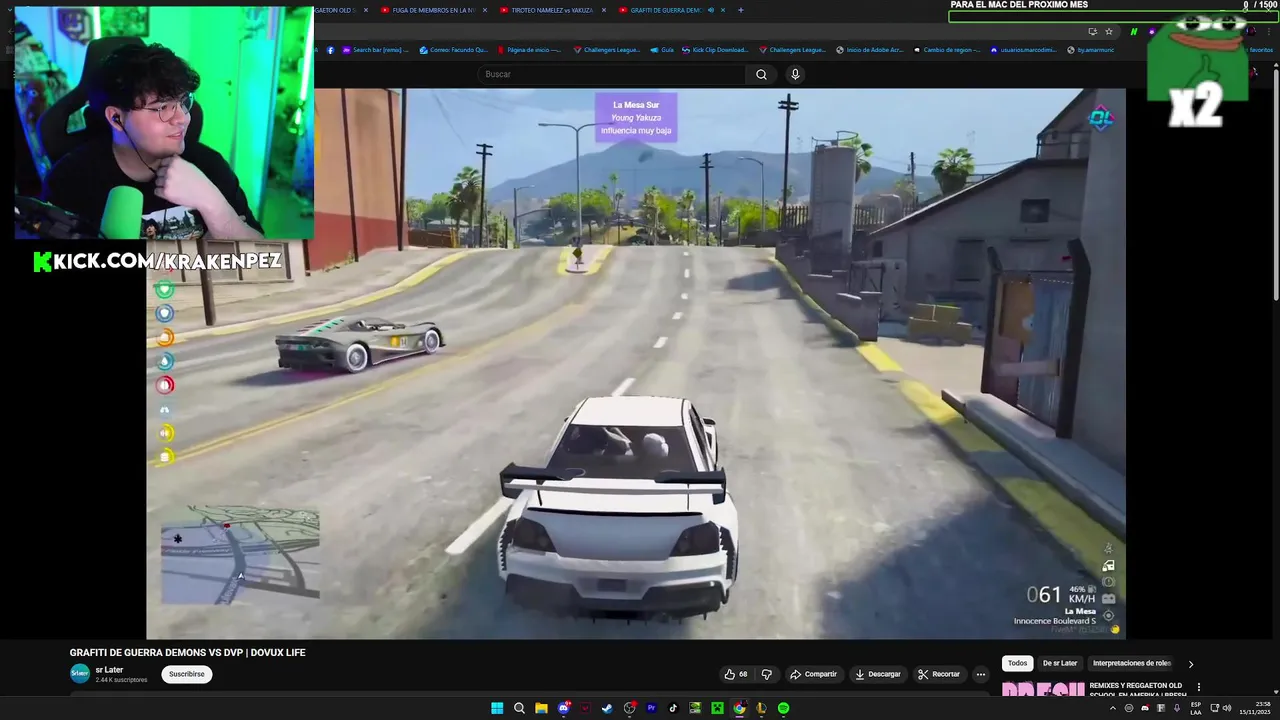Switch to Google Chrome in the taskbar
Image resolution: width=1280 pixels, height=720 pixels.
click(739, 708)
